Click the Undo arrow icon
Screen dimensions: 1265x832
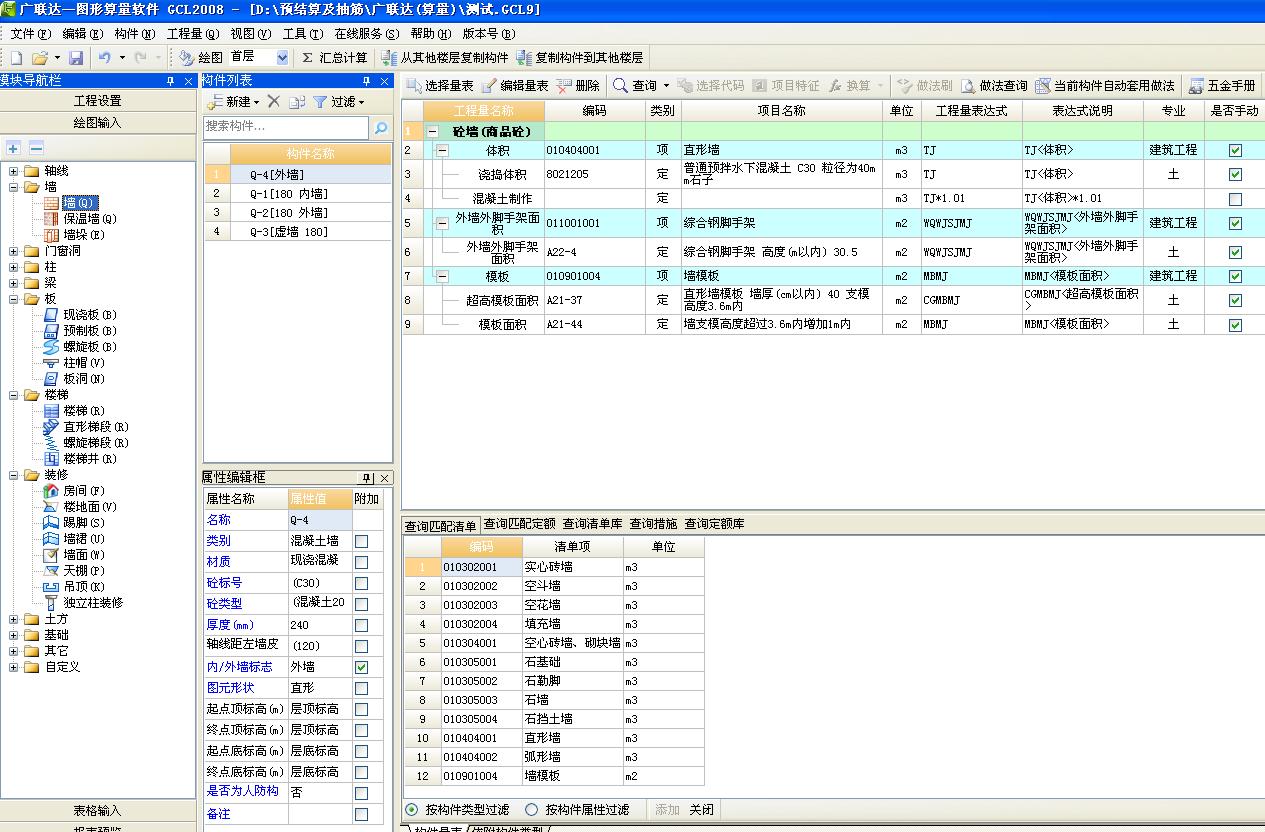104,58
